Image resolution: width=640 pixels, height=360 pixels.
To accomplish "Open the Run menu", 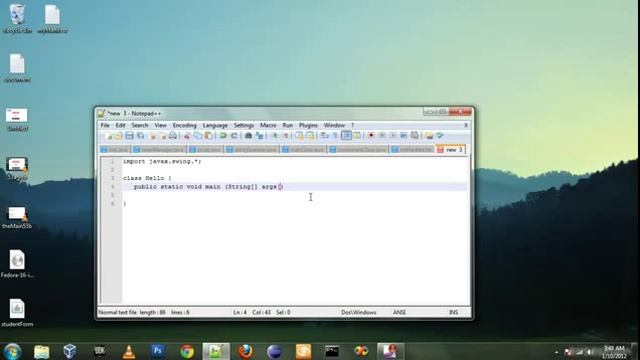I will coord(288,125).
